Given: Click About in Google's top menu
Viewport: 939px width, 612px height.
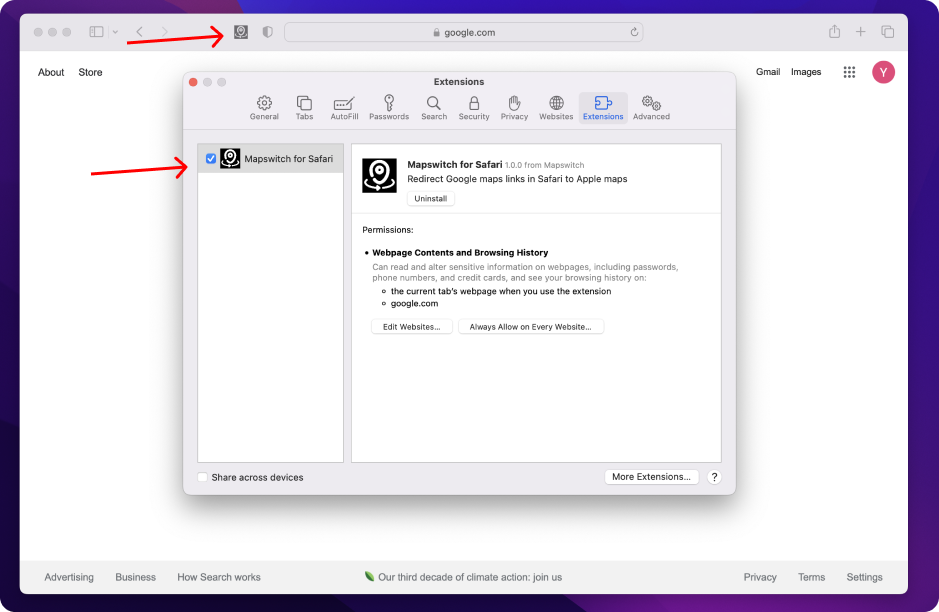Looking at the screenshot, I should [x=50, y=71].
